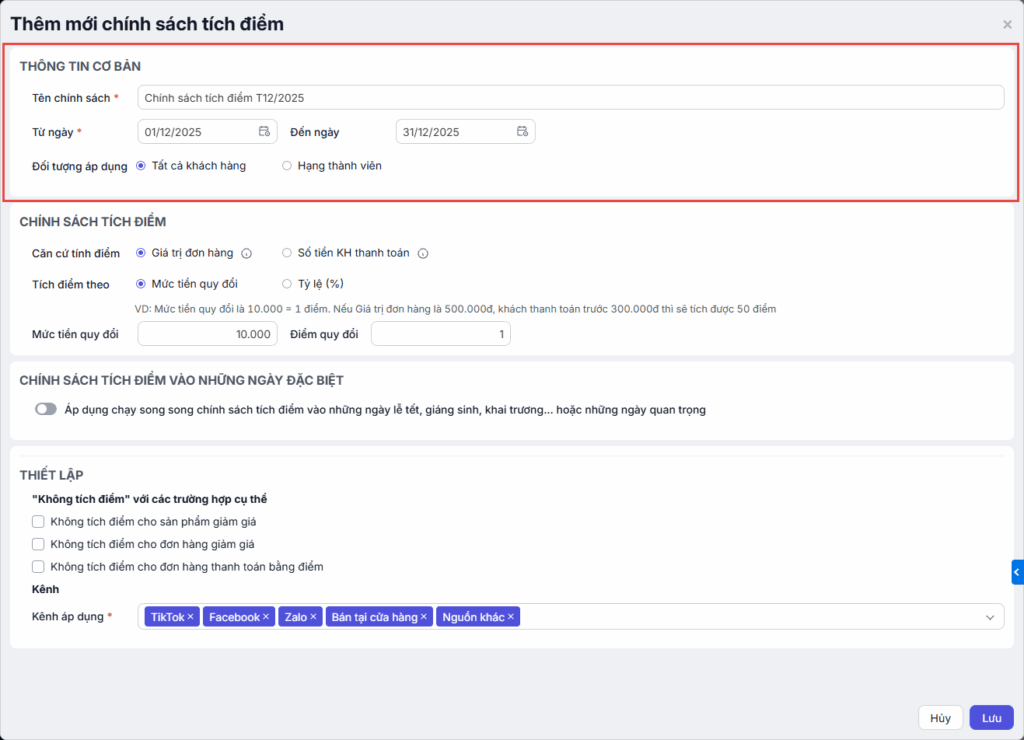Click the Từ ngày date field
Image resolution: width=1024 pixels, height=740 pixels.
207,131
